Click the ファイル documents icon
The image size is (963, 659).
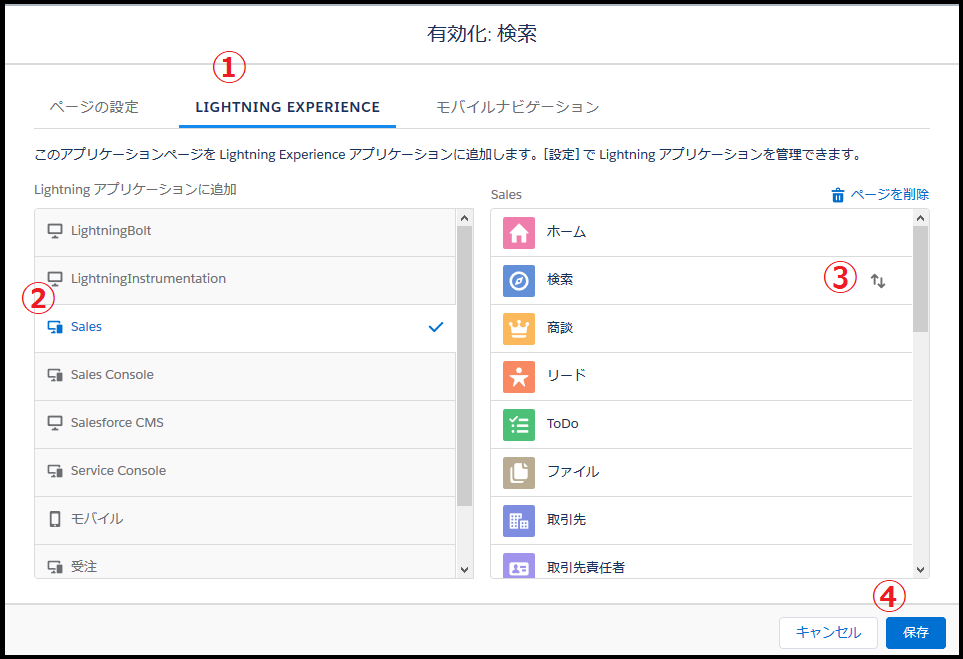pyautogui.click(x=518, y=472)
